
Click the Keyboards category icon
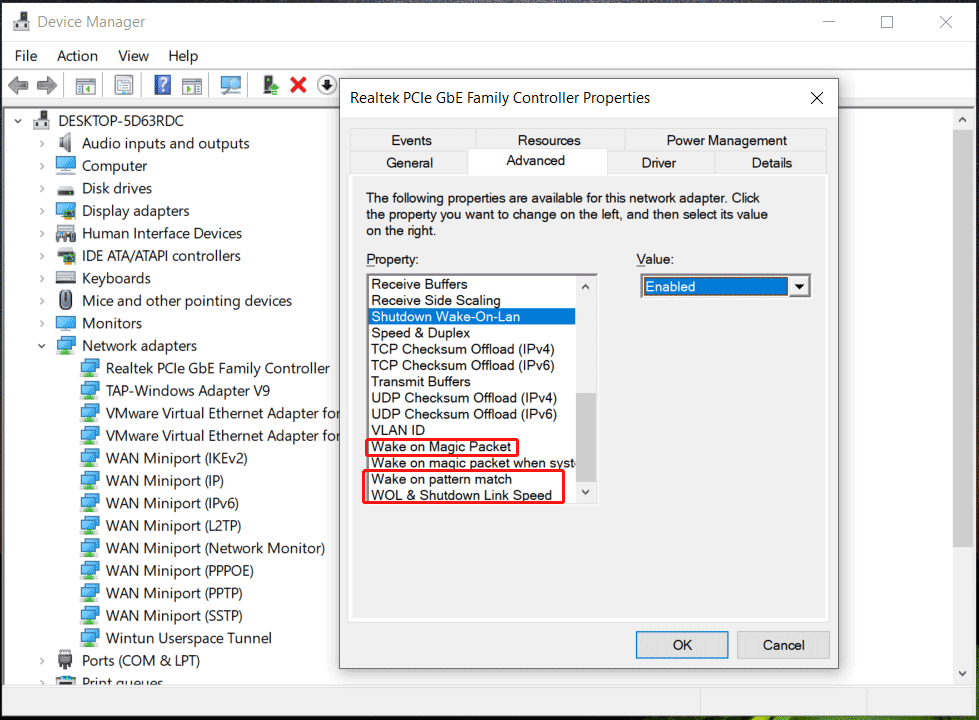coord(66,278)
